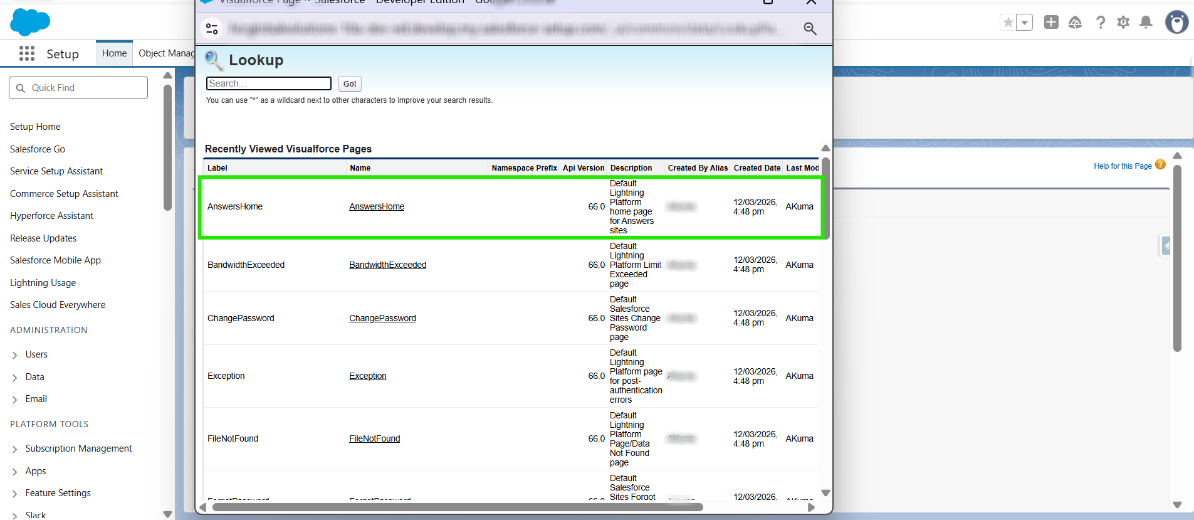Sort by Created Date column header
The width and height of the screenshot is (1194, 520).
click(x=757, y=167)
